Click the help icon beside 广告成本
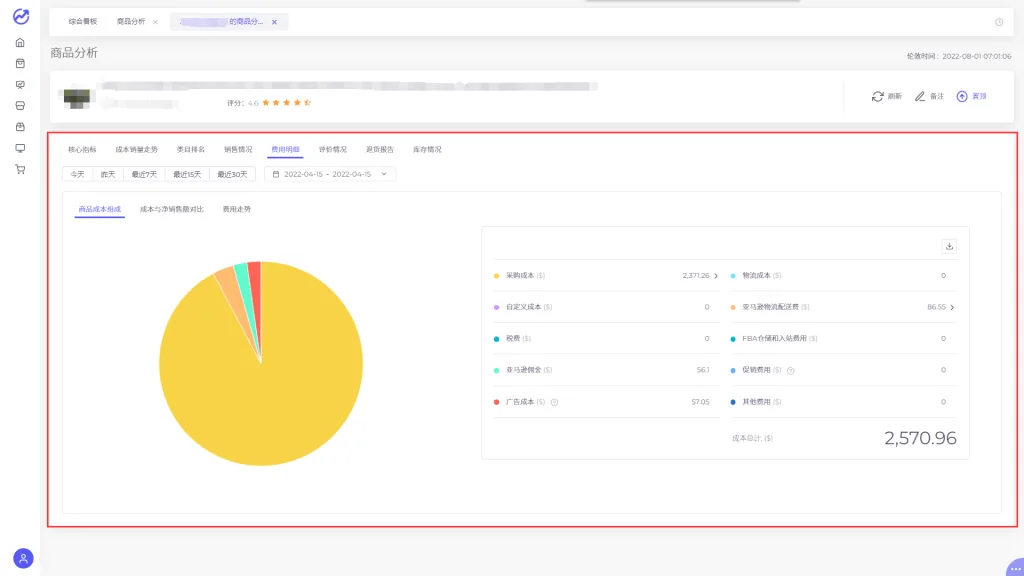This screenshot has width=1024, height=576. pos(554,402)
